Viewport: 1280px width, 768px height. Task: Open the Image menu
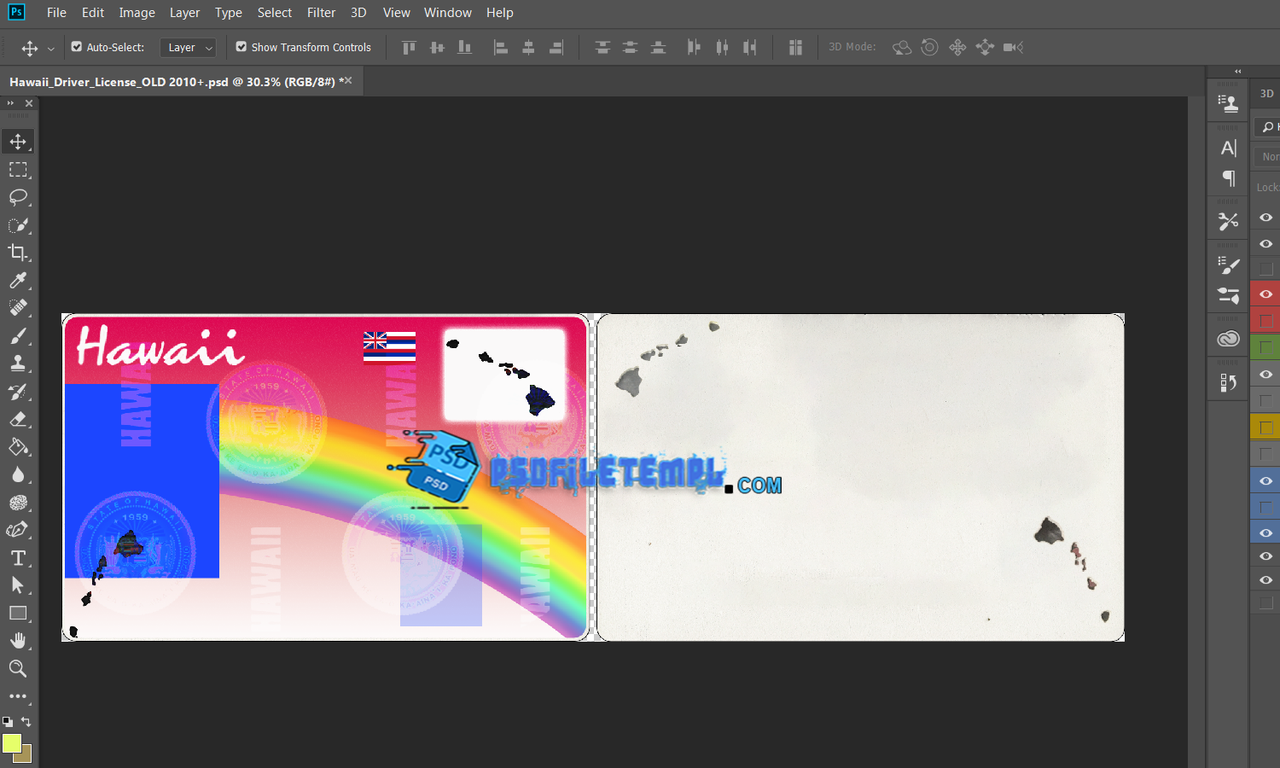pos(137,13)
